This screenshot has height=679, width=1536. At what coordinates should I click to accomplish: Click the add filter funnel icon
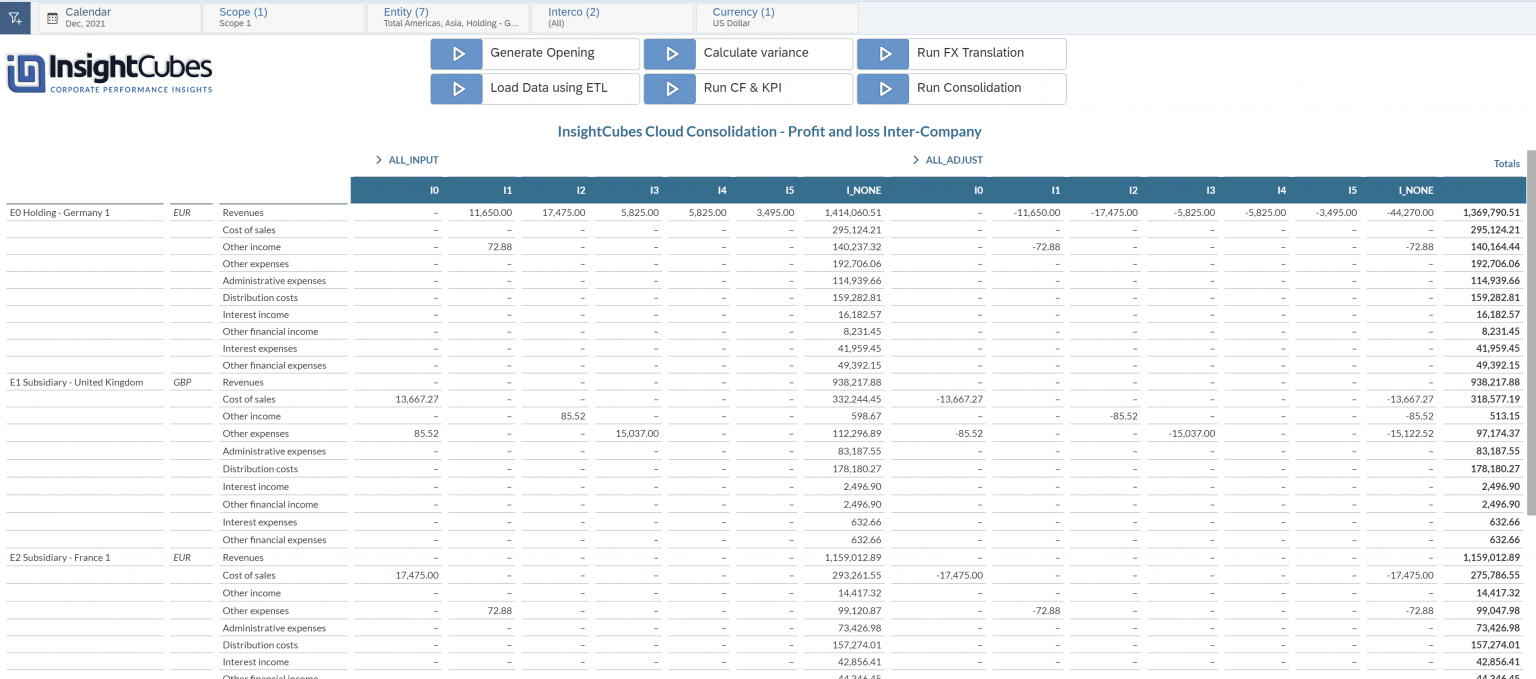point(15,17)
